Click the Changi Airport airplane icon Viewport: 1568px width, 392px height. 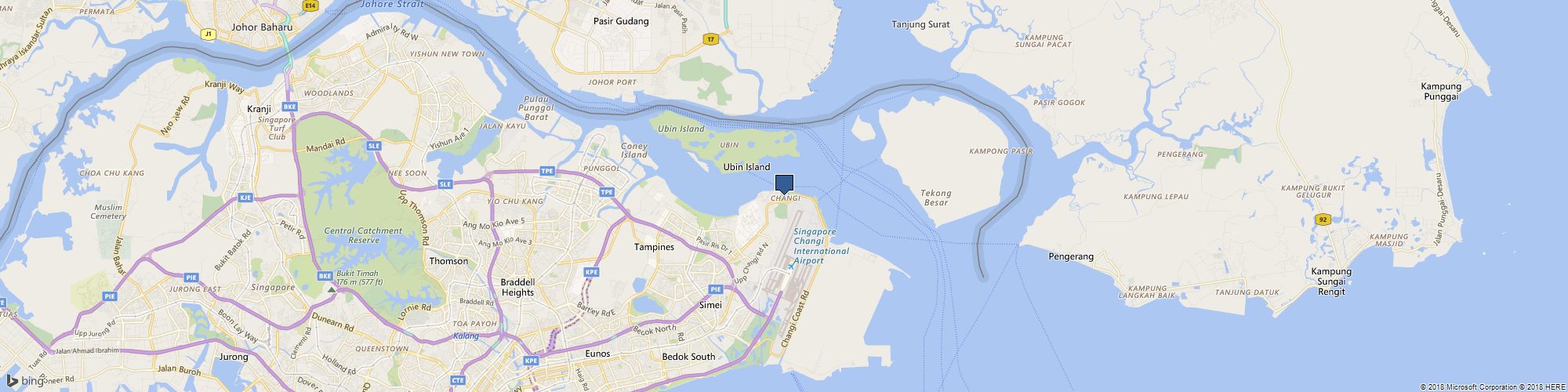(790, 266)
